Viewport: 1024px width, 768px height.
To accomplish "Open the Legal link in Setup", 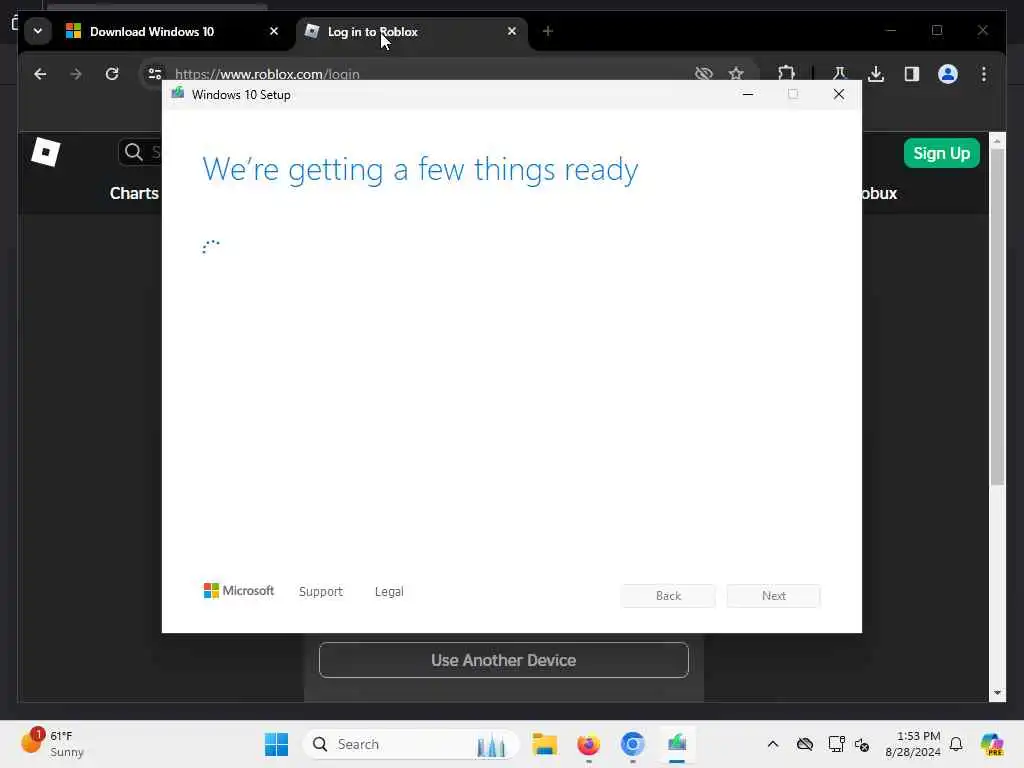I will click(x=389, y=592).
